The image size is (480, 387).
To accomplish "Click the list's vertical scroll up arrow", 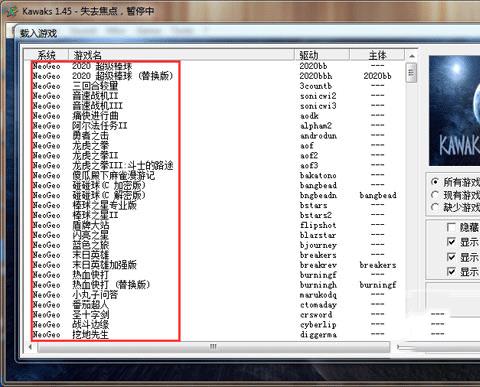I will coord(412,56).
